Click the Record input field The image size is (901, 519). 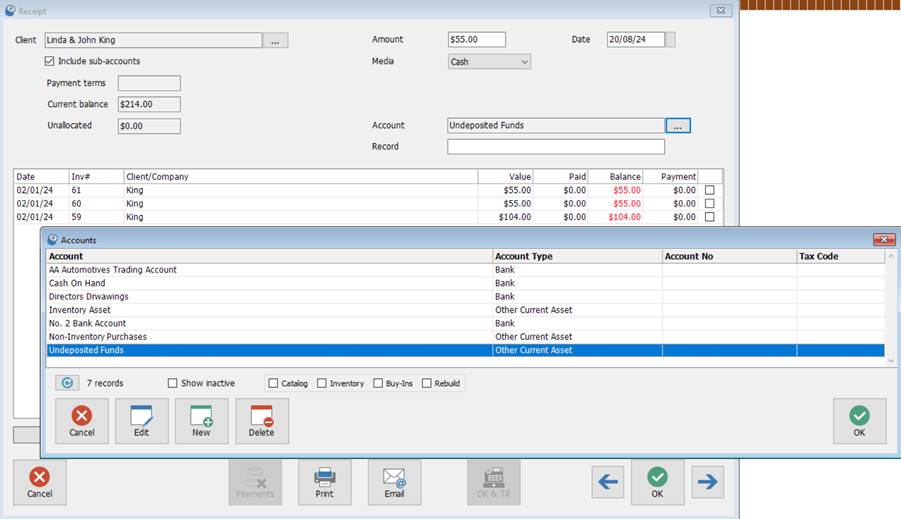click(556, 147)
